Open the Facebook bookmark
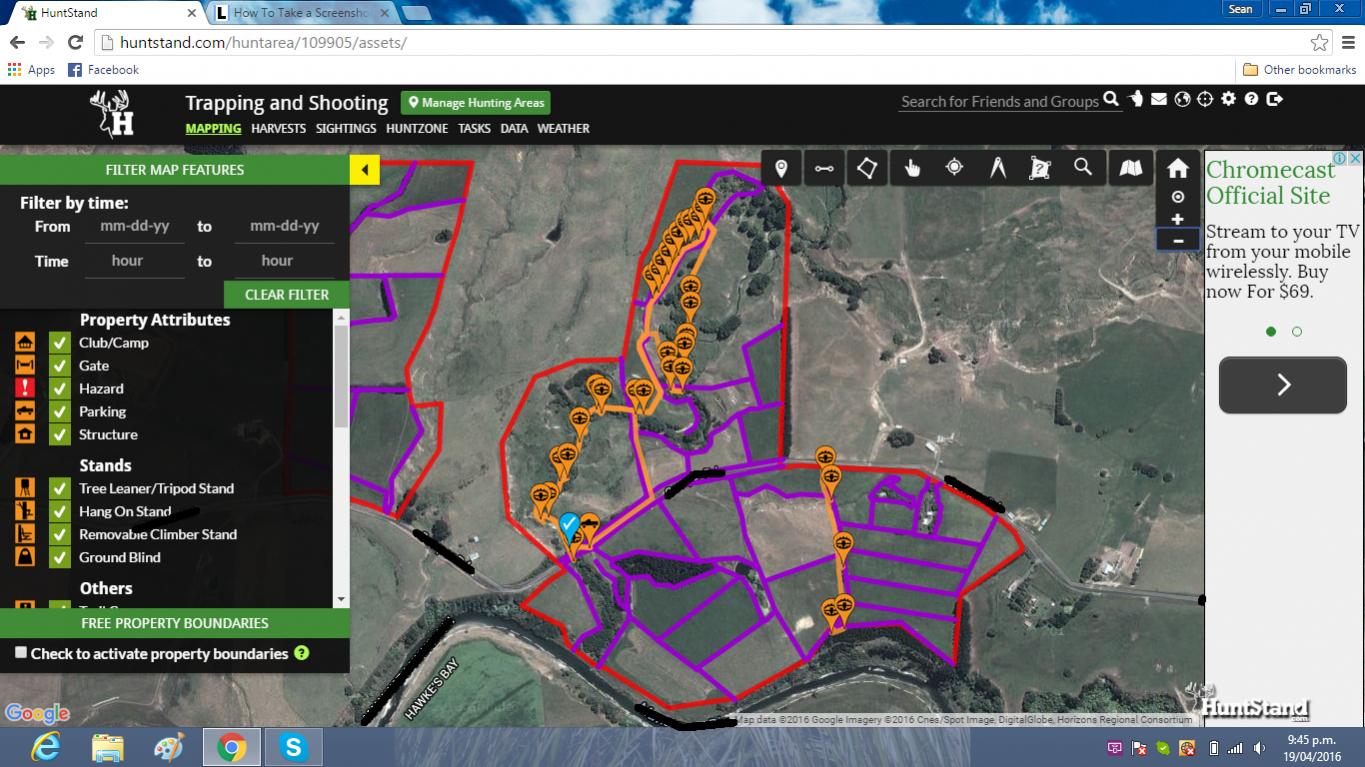1365x767 pixels. (x=103, y=70)
